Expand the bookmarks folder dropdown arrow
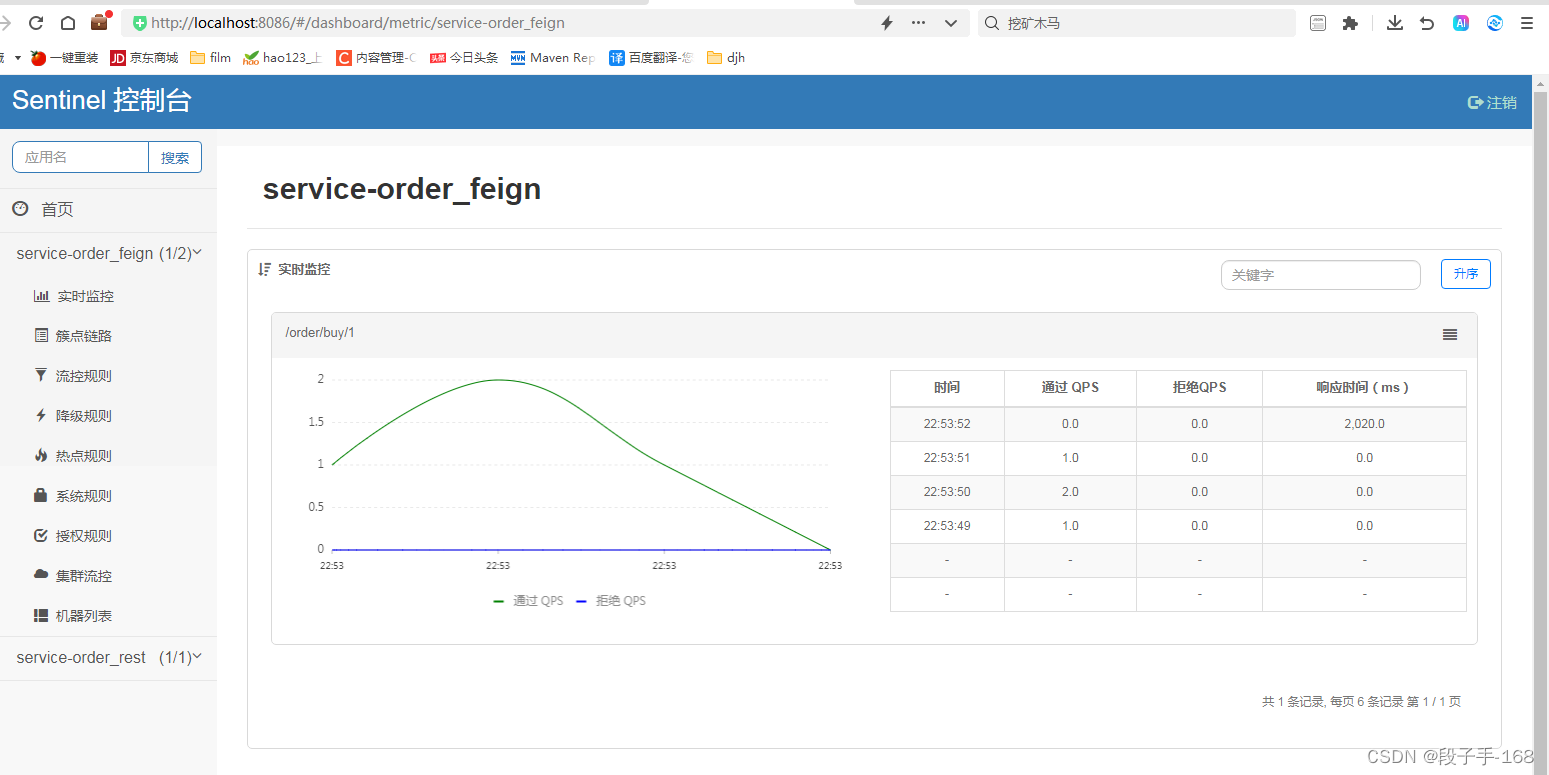 coord(18,58)
